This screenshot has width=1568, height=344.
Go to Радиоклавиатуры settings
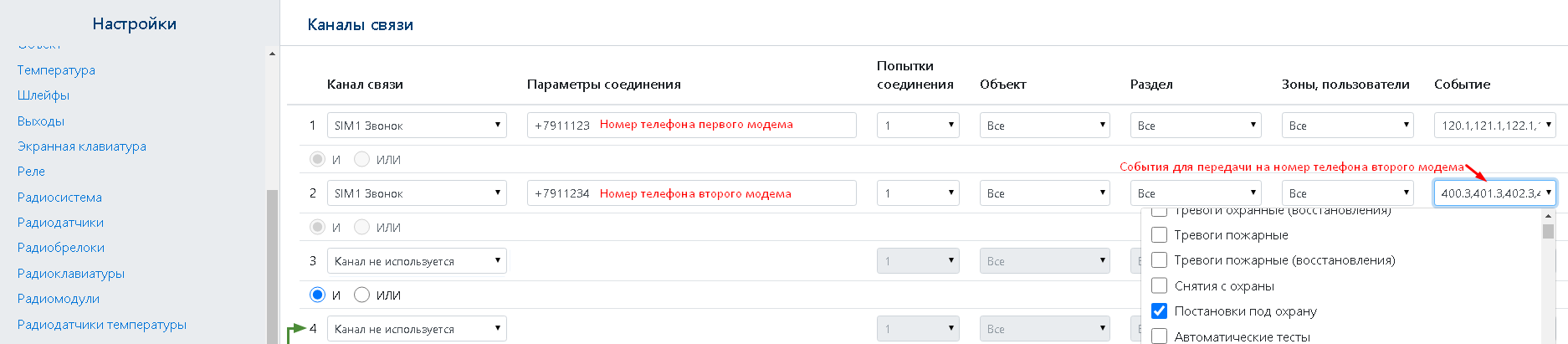(x=71, y=274)
